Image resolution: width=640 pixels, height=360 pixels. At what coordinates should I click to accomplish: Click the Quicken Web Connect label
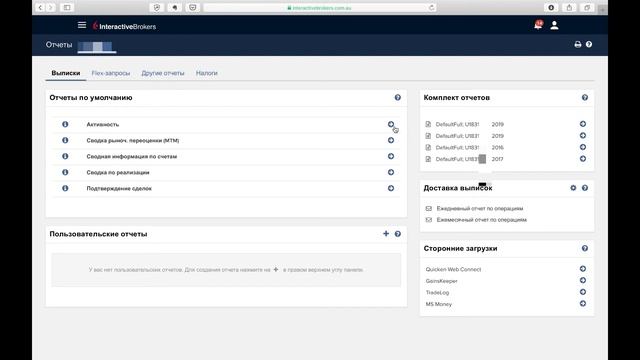click(x=453, y=269)
